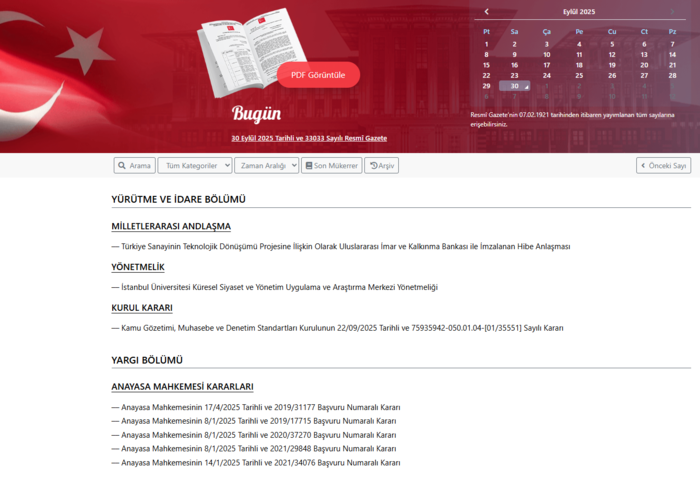
Task: Select day 17 in the calendar
Action: point(546,65)
